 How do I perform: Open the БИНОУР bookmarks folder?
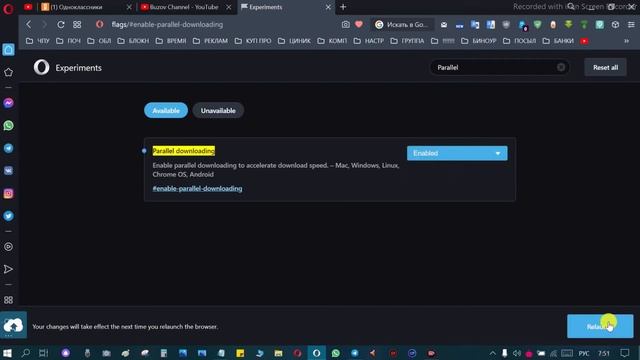[x=479, y=41]
